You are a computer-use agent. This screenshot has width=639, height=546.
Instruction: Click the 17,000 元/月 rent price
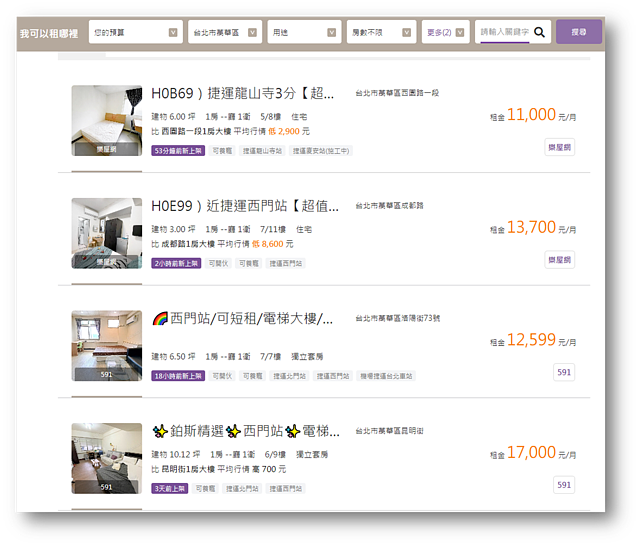[x=533, y=453]
